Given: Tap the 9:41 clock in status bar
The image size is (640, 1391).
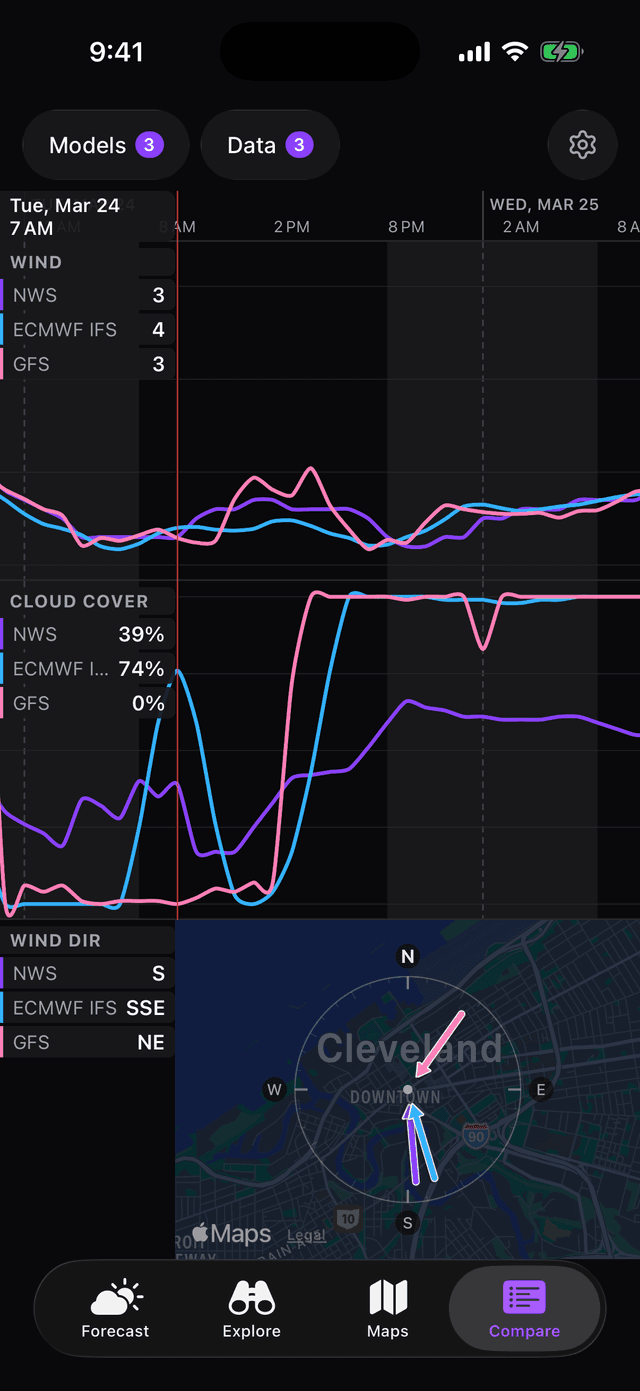Looking at the screenshot, I should tap(117, 52).
